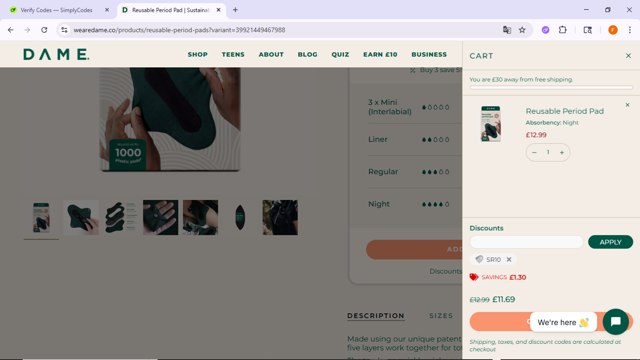Open the BLOG menu item
The height and width of the screenshot is (360, 640).
click(x=307, y=54)
